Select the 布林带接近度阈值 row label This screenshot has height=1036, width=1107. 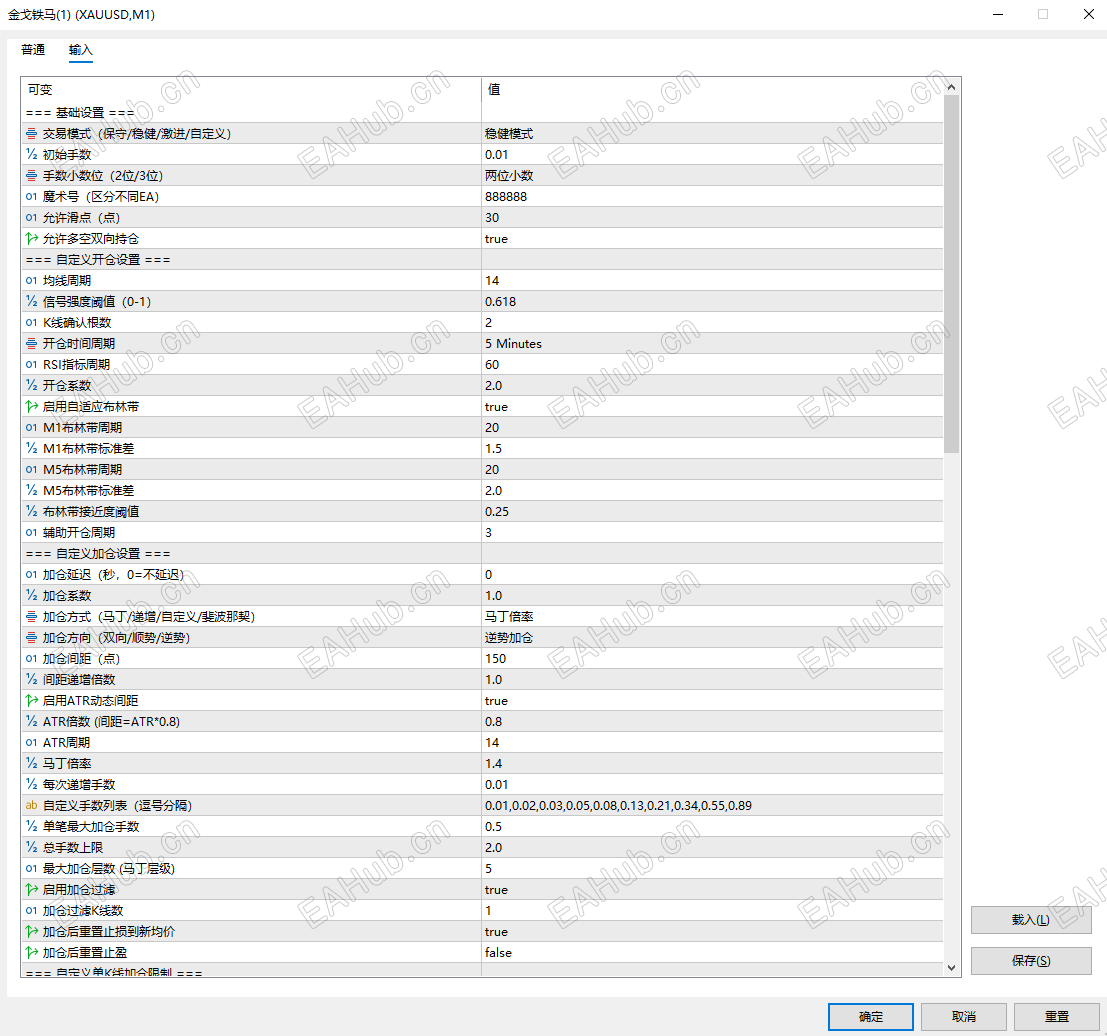click(x=91, y=511)
